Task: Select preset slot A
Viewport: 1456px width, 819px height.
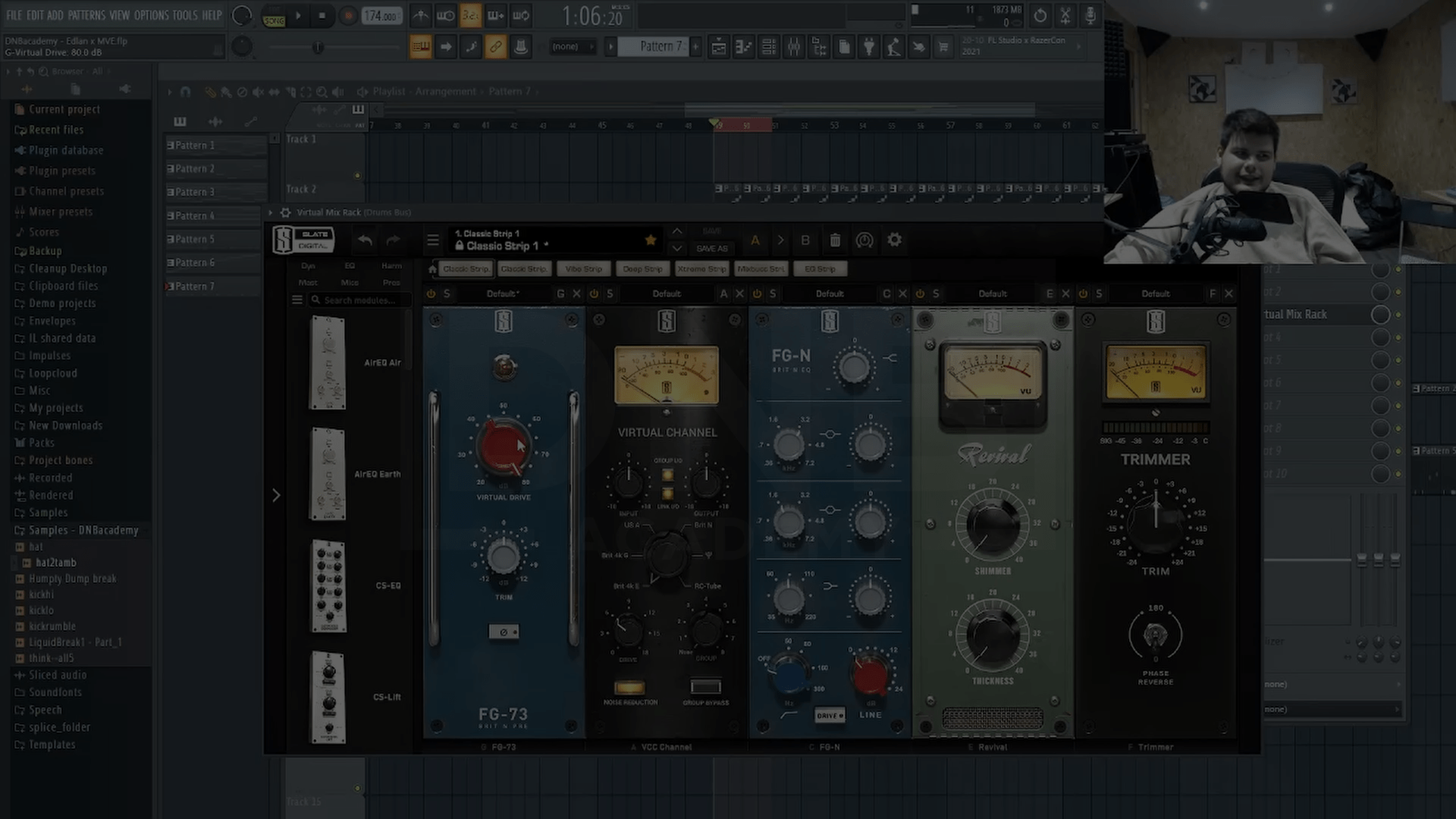Action: pos(755,240)
